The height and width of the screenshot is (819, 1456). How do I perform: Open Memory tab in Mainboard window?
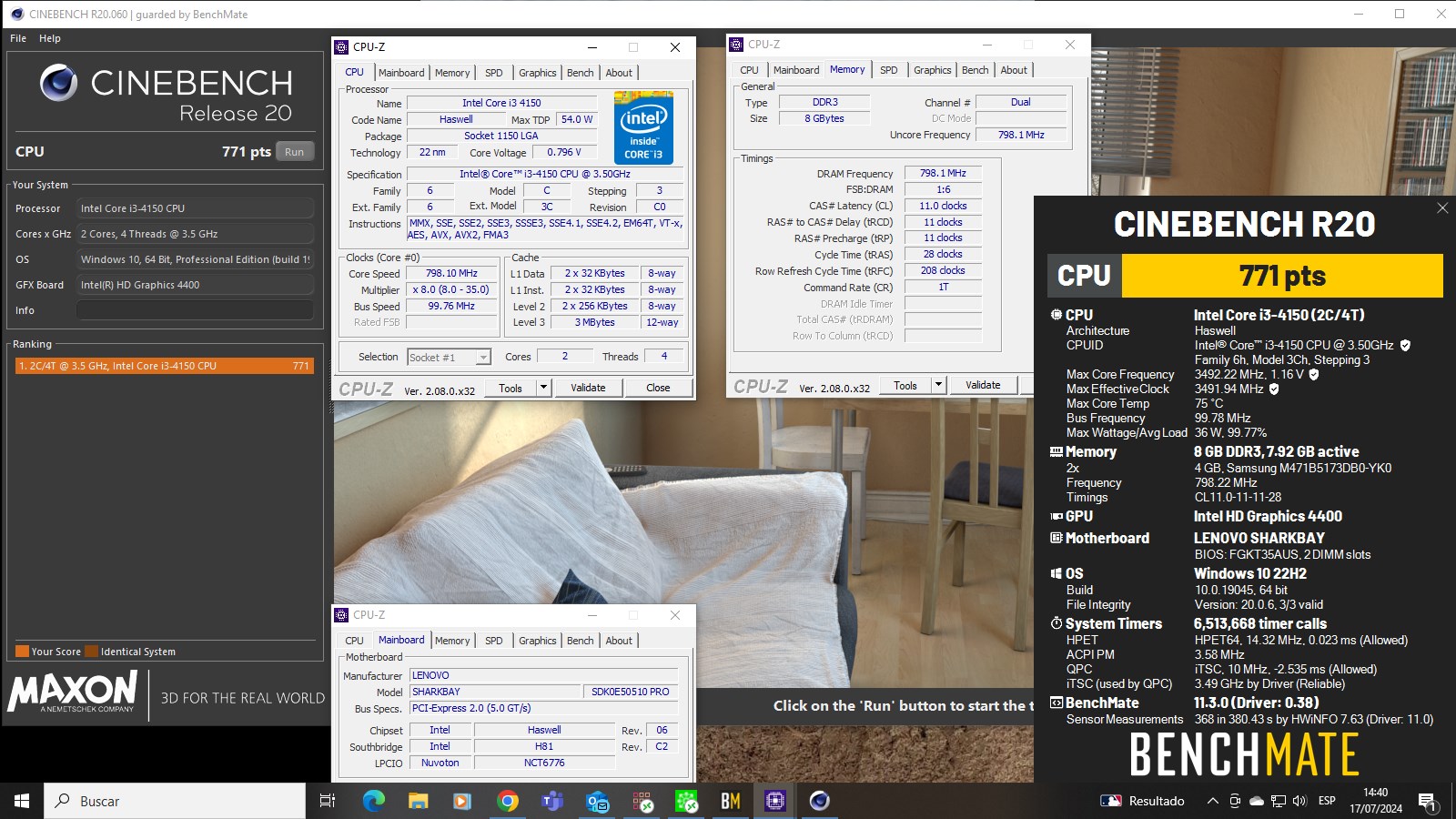pyautogui.click(x=452, y=641)
